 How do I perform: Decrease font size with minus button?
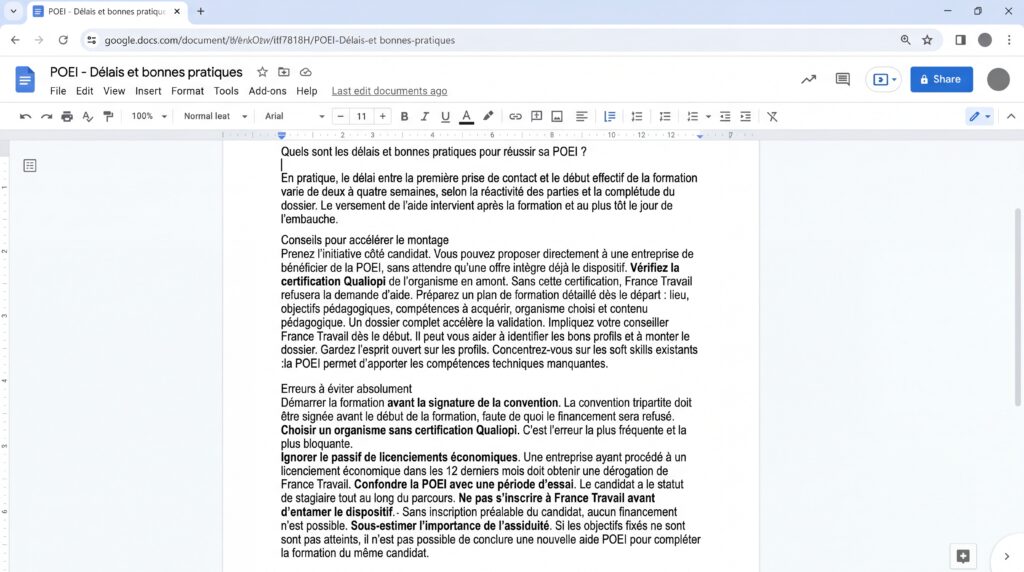tap(340, 116)
